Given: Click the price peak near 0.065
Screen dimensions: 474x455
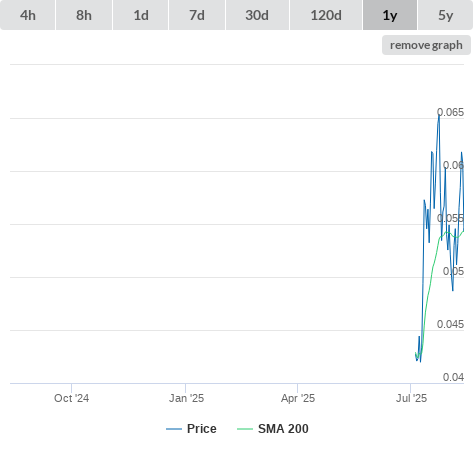Looking at the screenshot, I should coord(439,115).
